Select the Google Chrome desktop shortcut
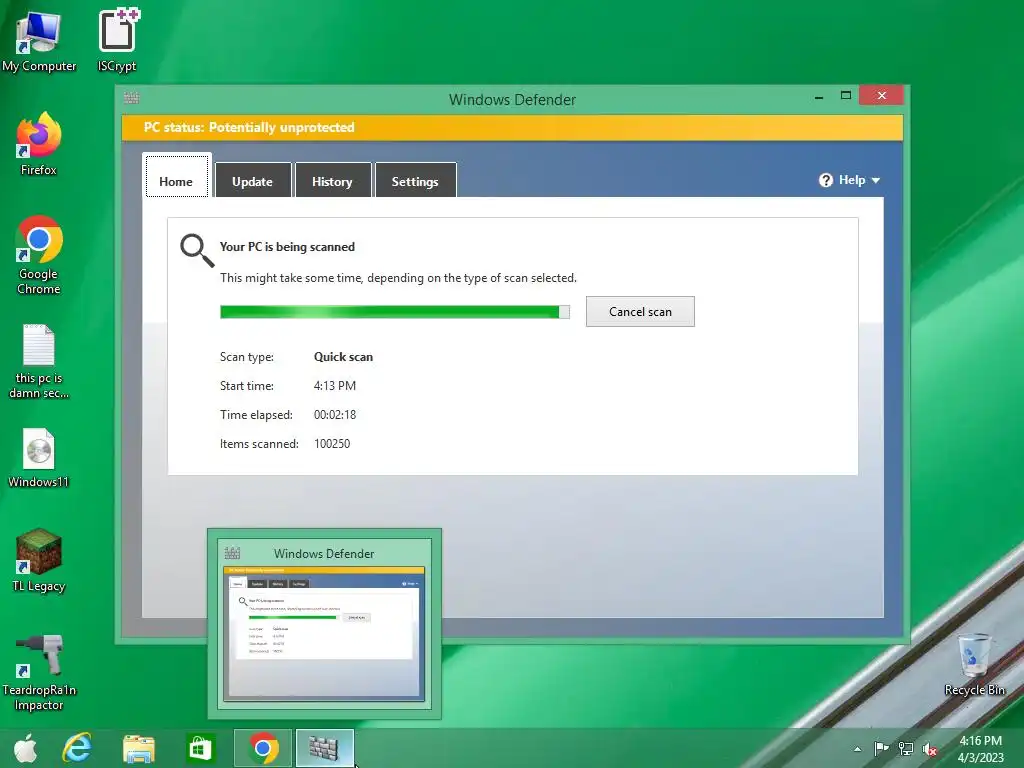 [x=39, y=255]
